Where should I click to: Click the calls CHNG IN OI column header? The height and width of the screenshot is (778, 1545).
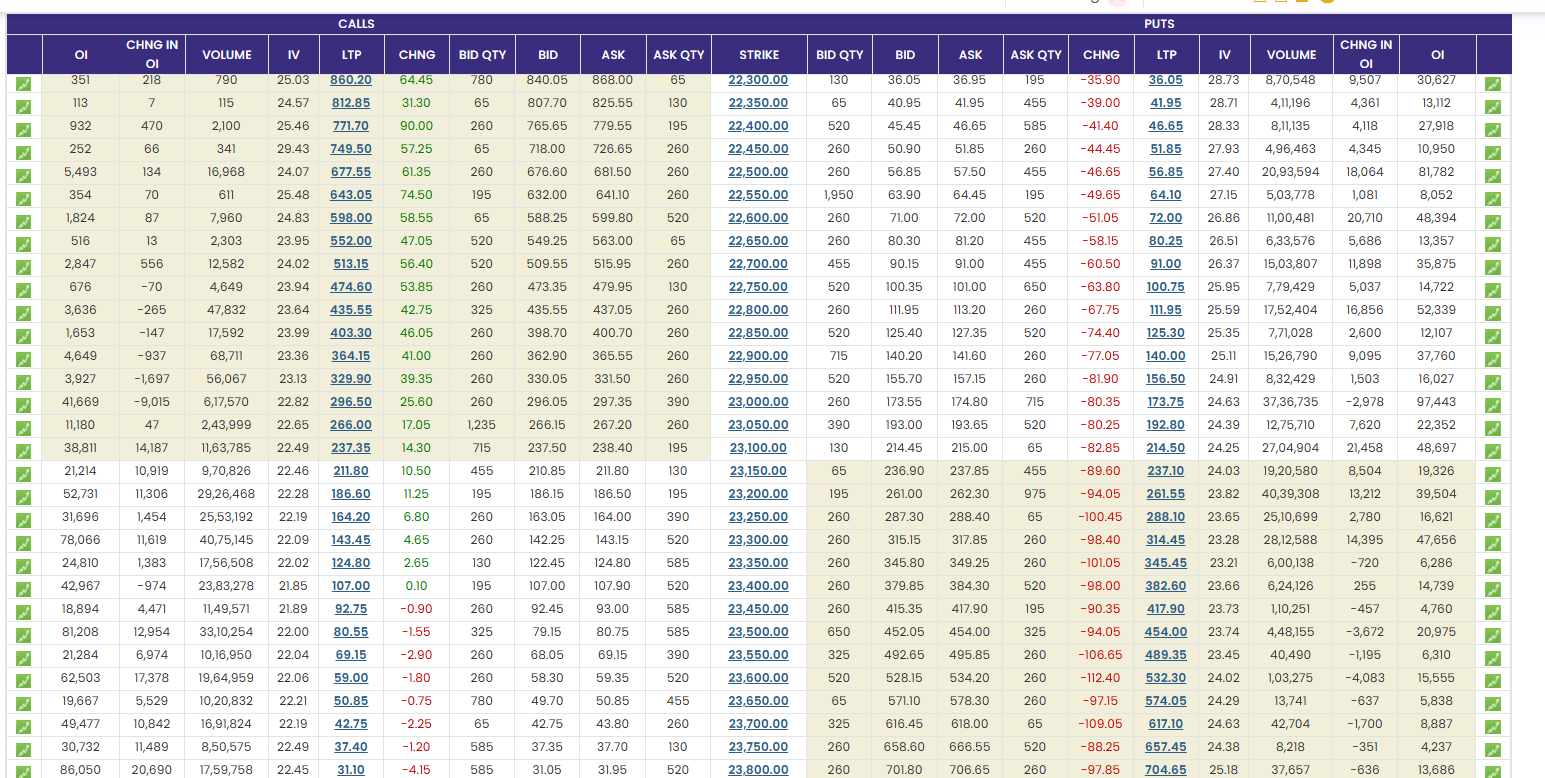coord(152,55)
